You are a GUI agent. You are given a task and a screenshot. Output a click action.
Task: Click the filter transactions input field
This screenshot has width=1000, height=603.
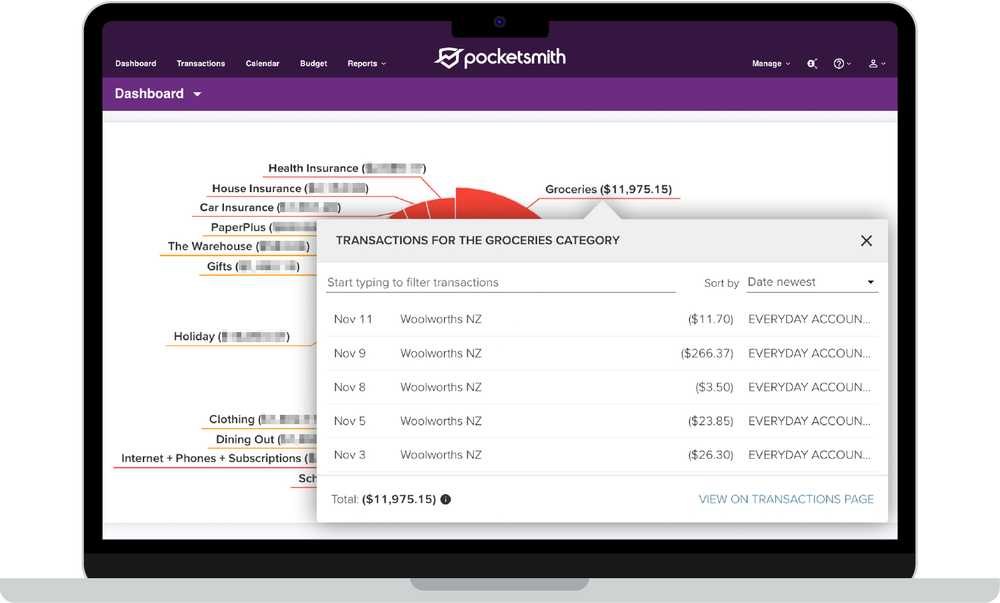(501, 282)
